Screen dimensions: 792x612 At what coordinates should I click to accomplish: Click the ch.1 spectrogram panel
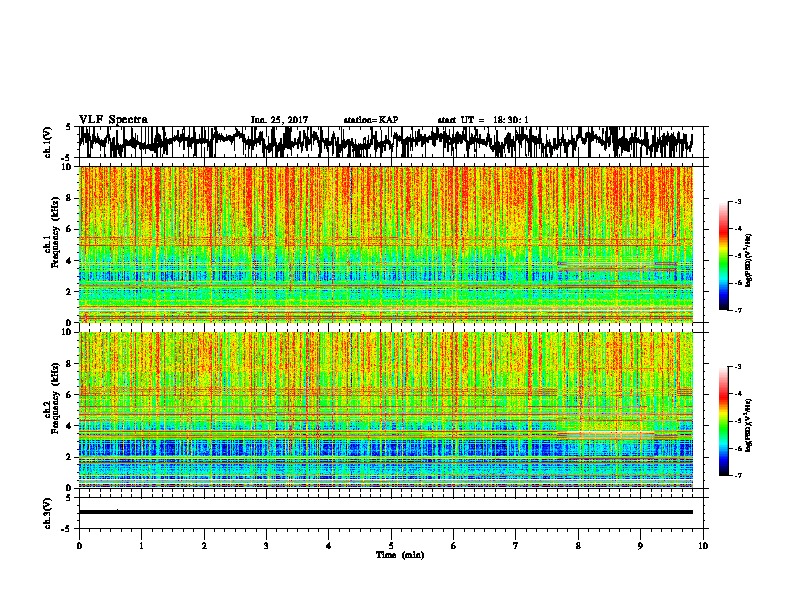click(386, 244)
